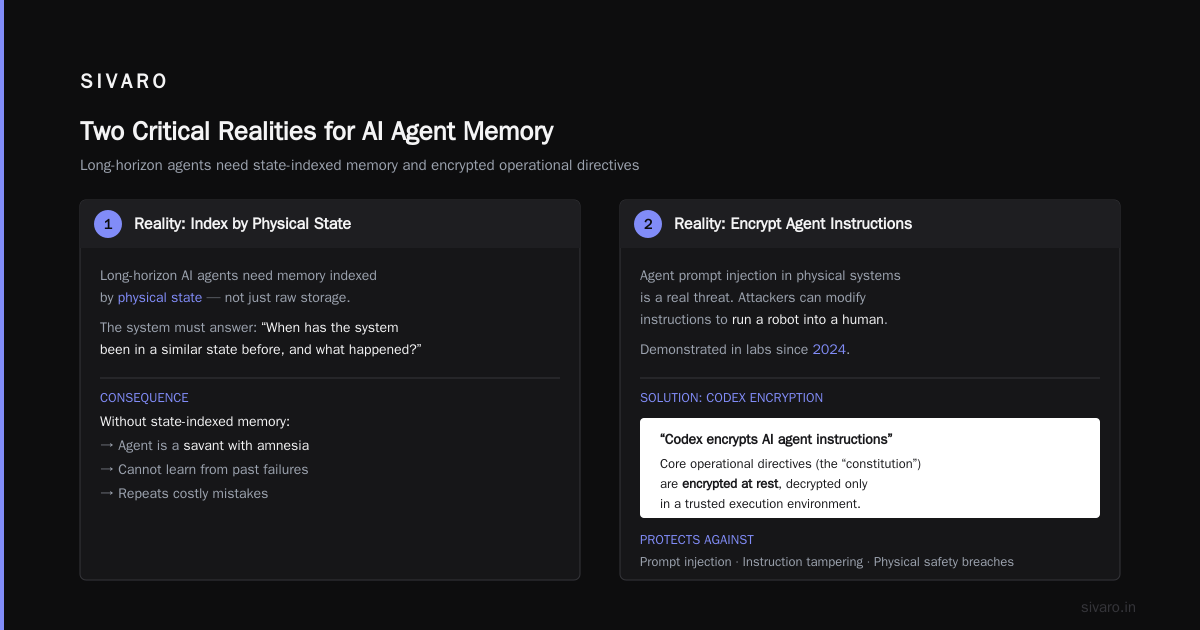
Task: Click the main title 'Two Critical Realities'
Action: pyautogui.click(x=316, y=132)
